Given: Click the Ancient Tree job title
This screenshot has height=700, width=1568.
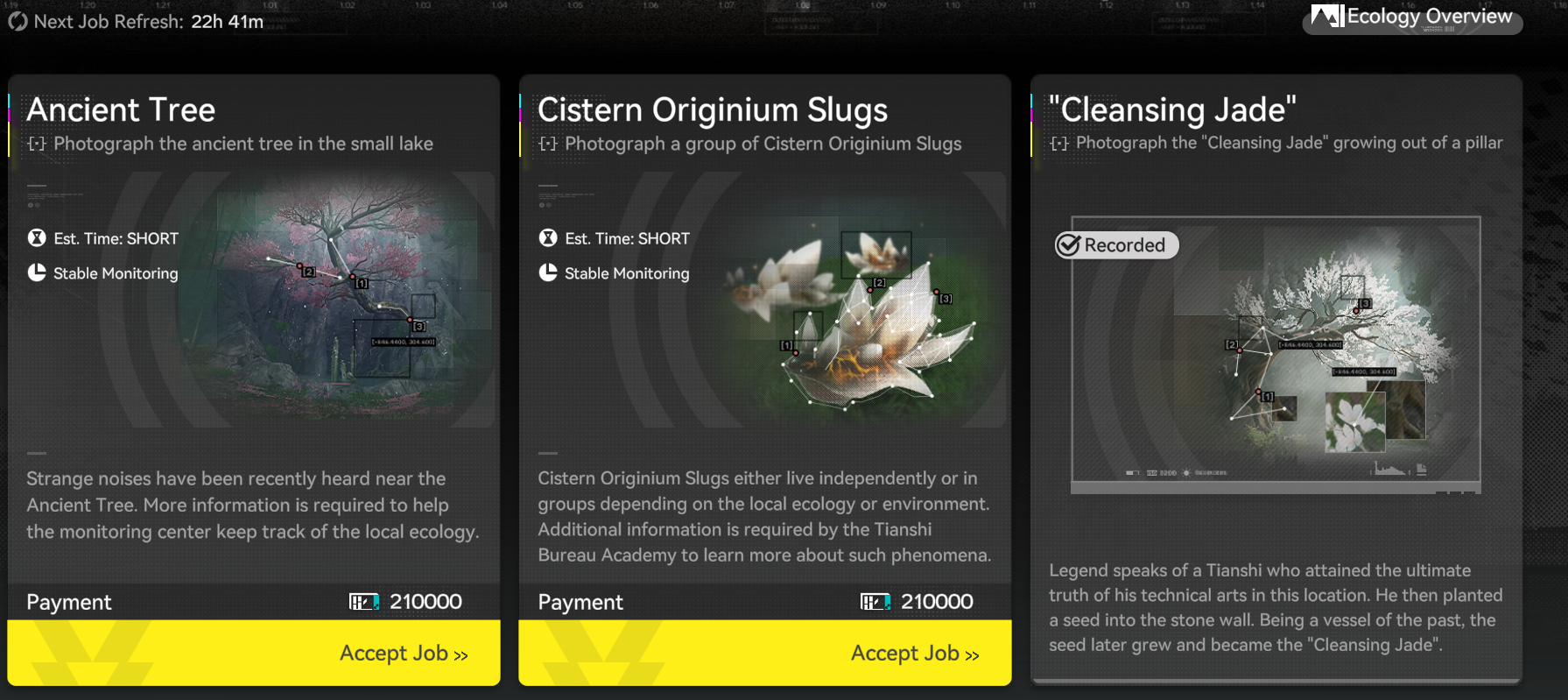Looking at the screenshot, I should point(121,110).
